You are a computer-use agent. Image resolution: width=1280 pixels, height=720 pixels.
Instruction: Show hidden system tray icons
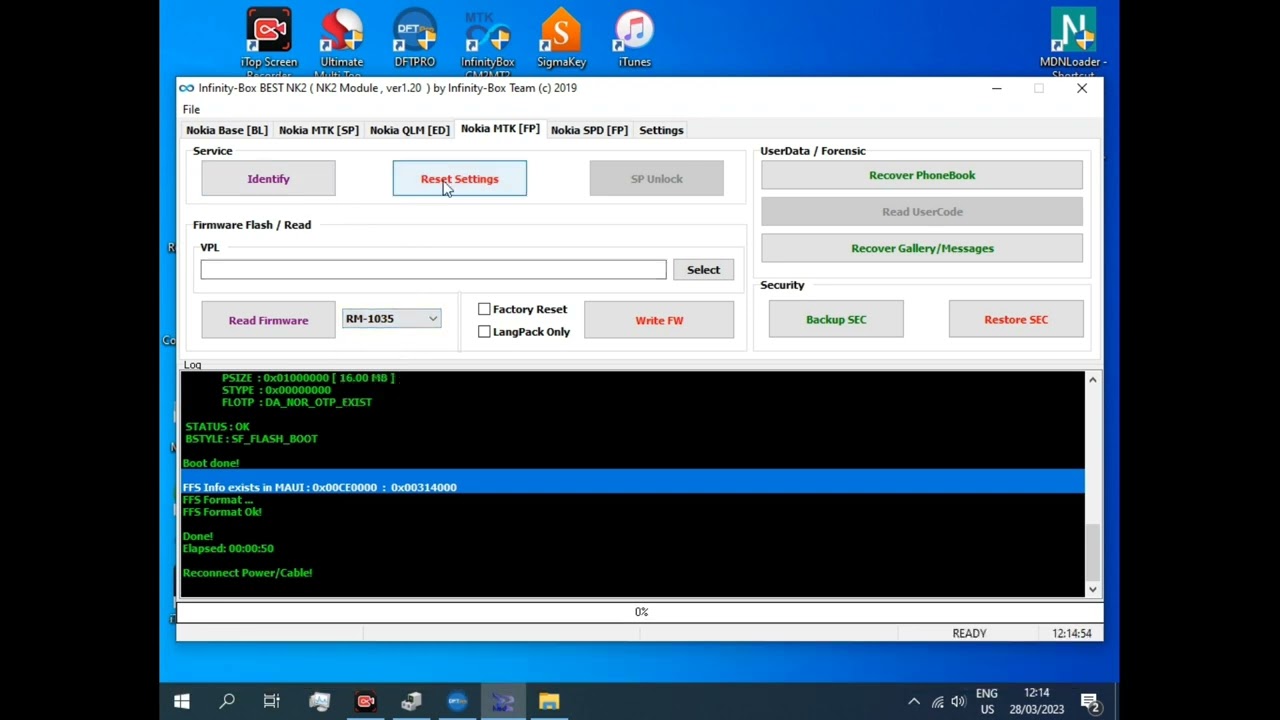914,702
